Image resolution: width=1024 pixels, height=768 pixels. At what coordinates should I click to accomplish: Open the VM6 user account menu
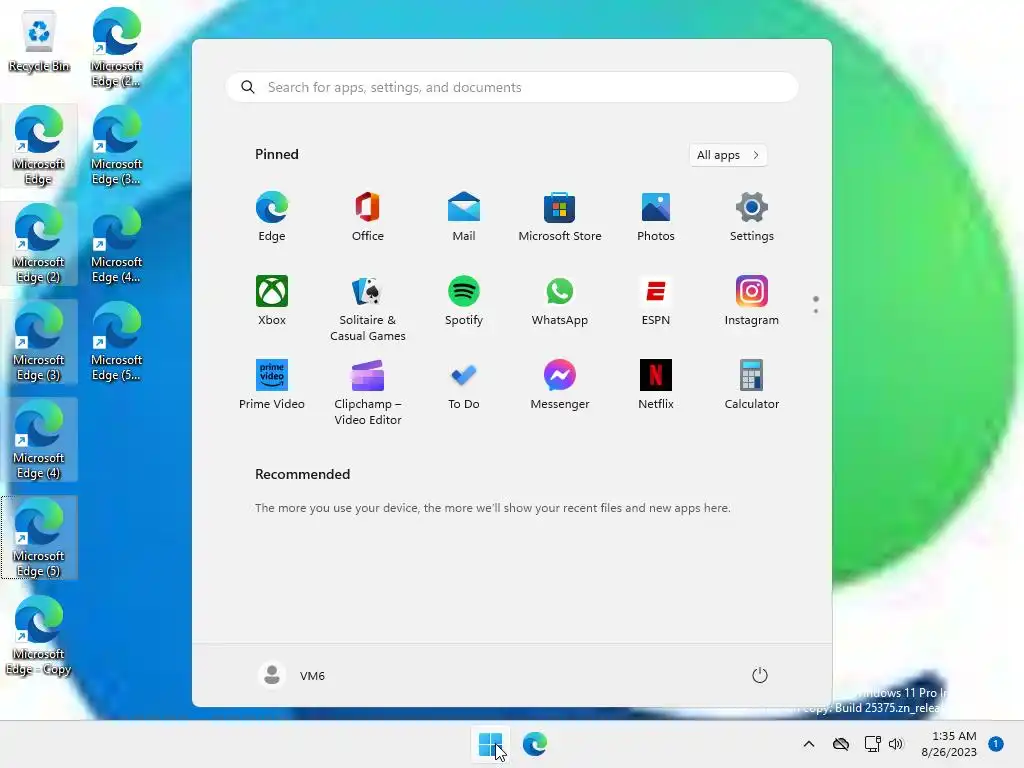tap(292, 675)
